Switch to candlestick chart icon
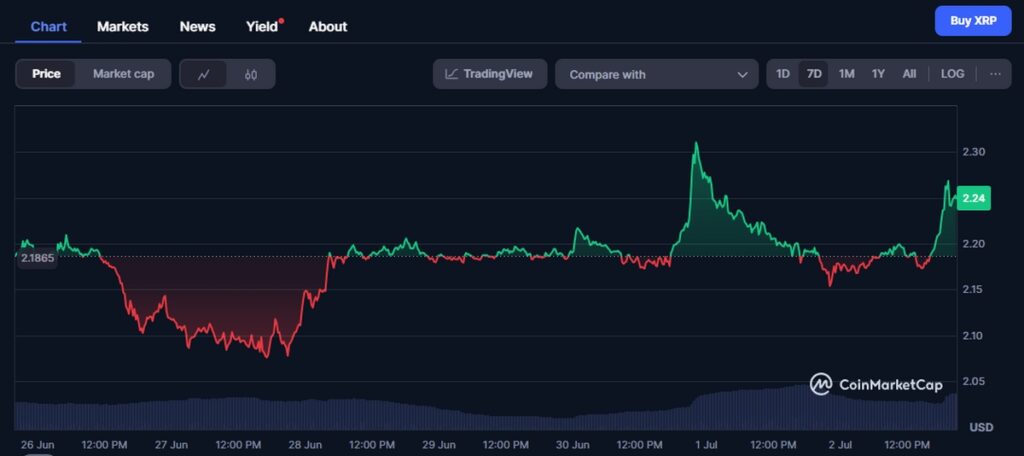The height and width of the screenshot is (456, 1024). [x=251, y=74]
